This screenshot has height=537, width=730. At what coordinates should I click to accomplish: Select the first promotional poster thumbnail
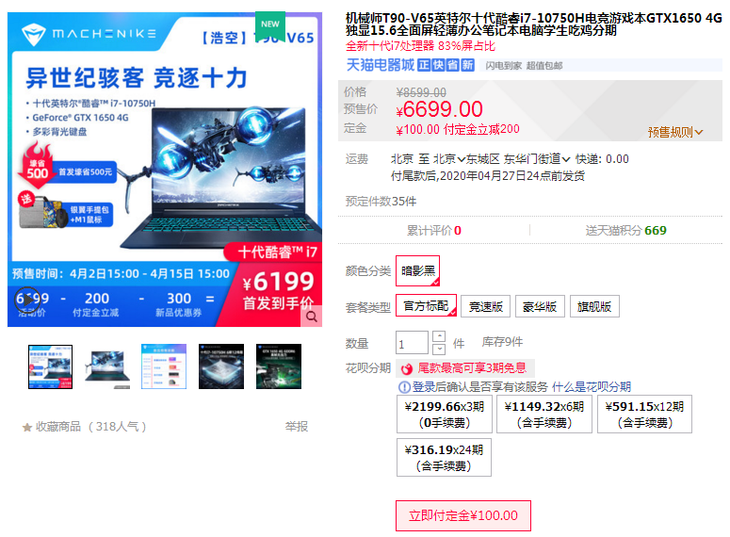pos(50,367)
